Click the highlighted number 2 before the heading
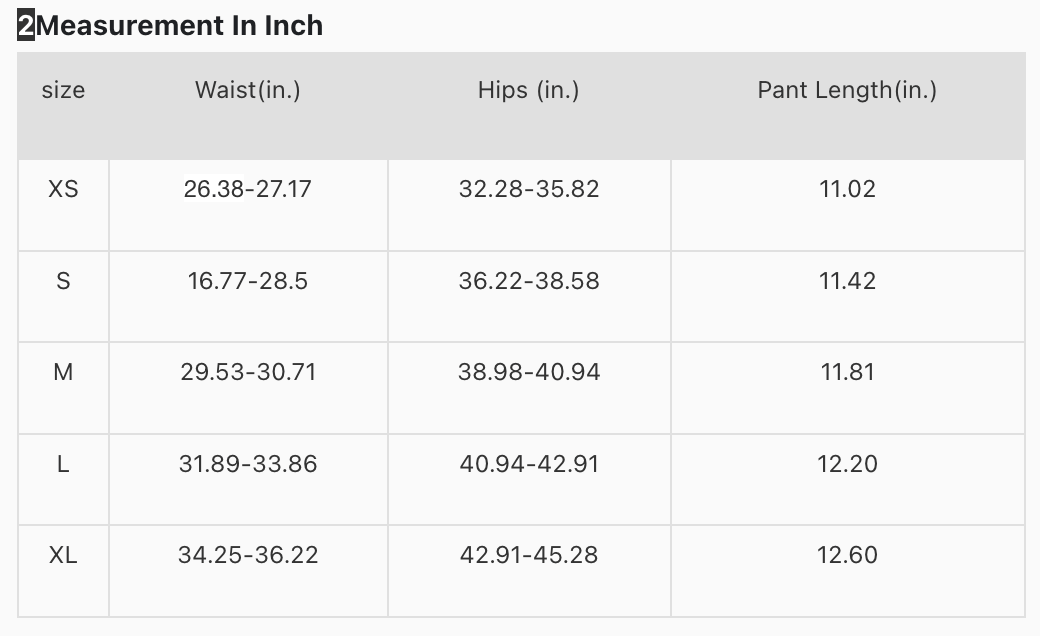 (26, 26)
